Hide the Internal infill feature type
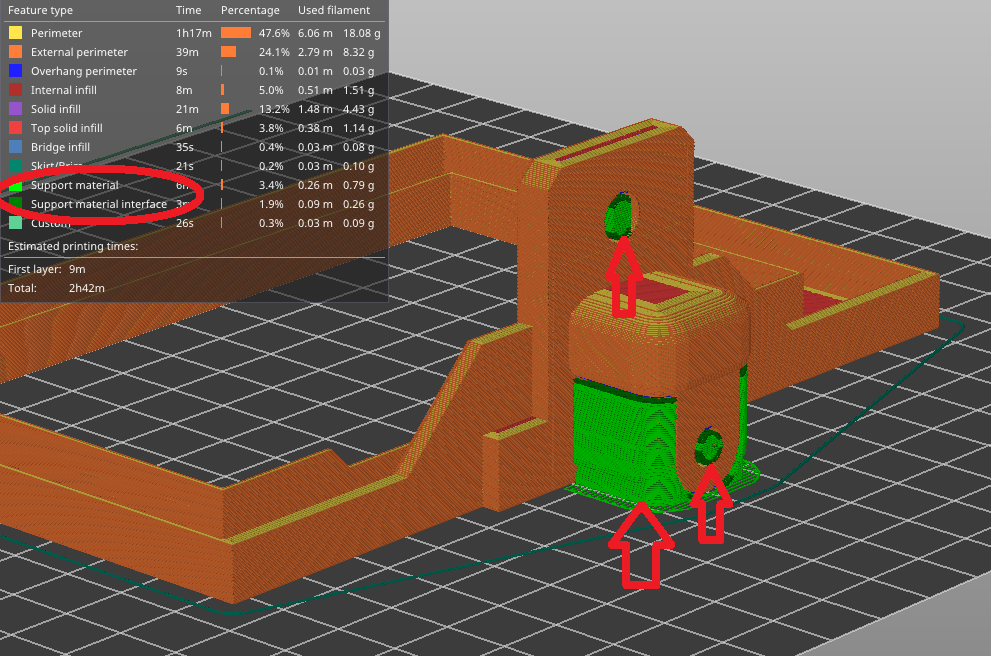 pos(63,90)
